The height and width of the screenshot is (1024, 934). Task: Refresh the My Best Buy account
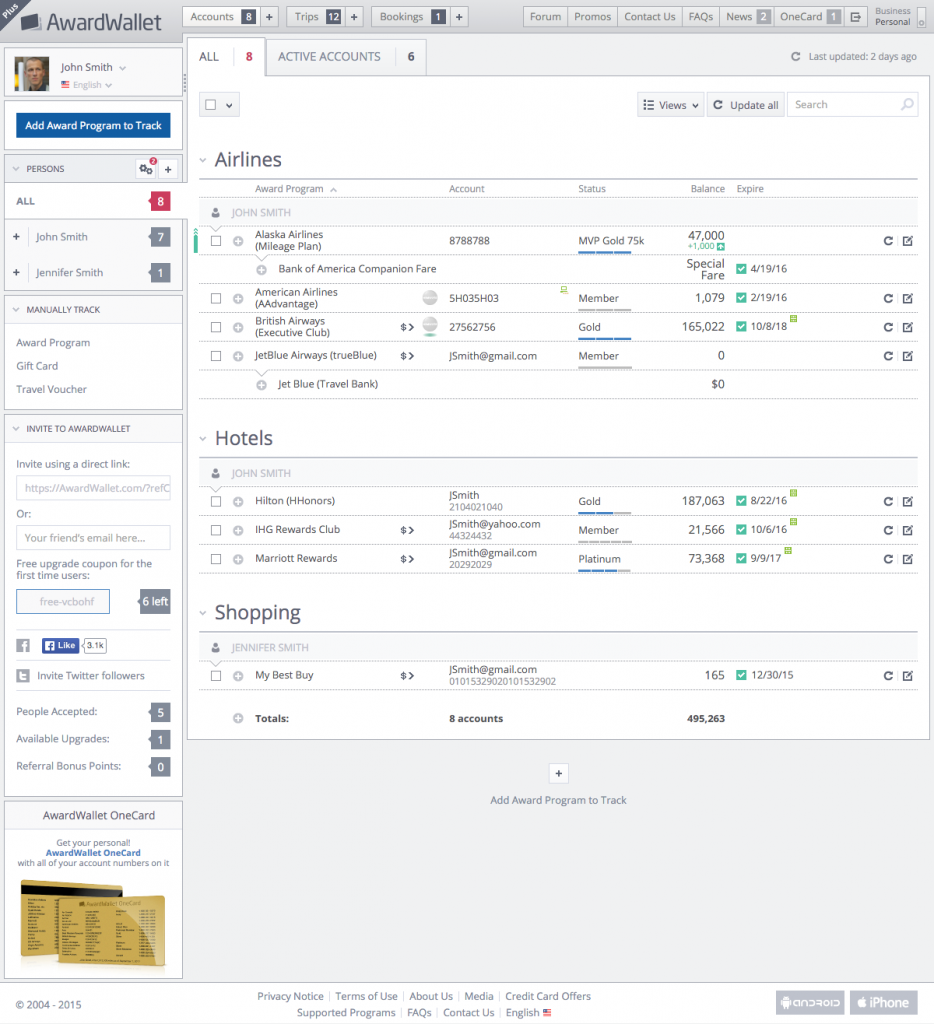888,676
